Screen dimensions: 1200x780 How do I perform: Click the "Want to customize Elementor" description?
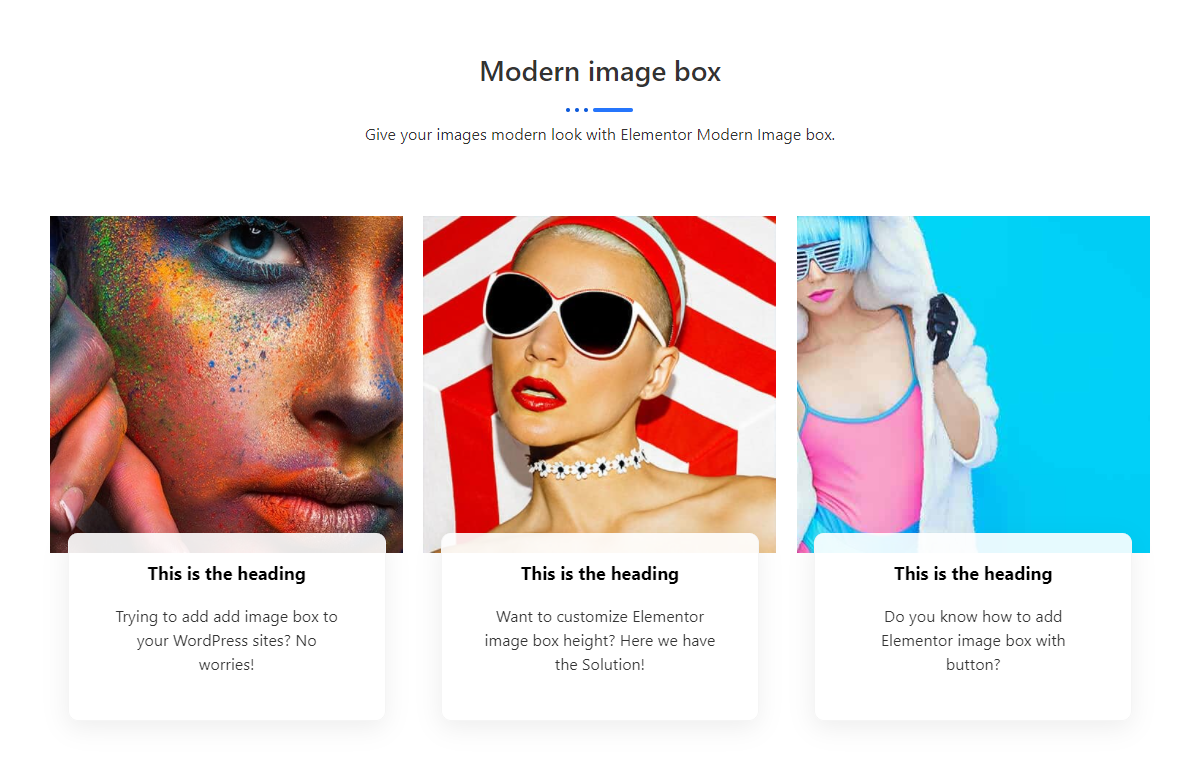tap(599, 640)
